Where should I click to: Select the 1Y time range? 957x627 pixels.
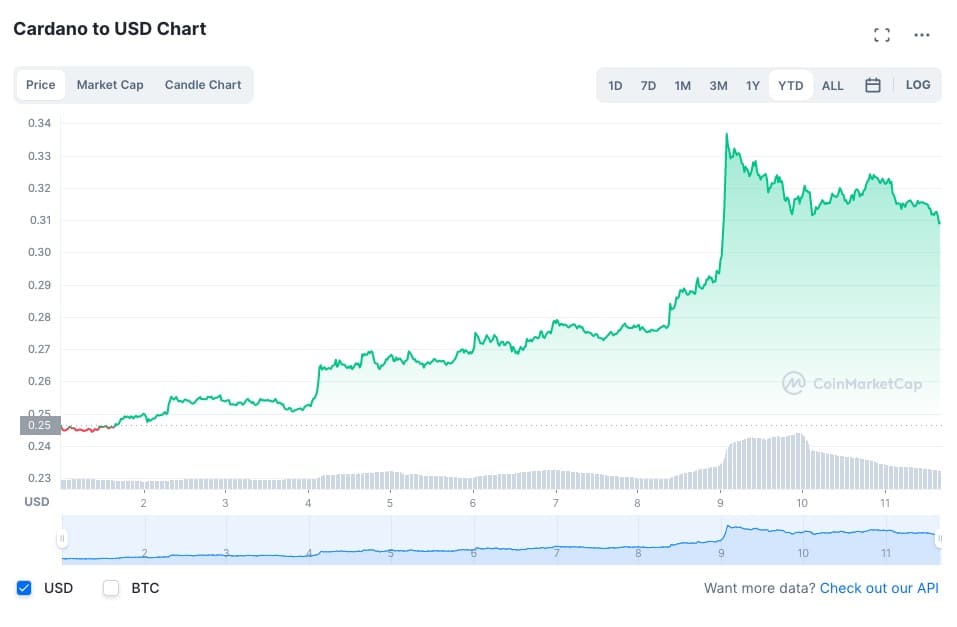752,85
